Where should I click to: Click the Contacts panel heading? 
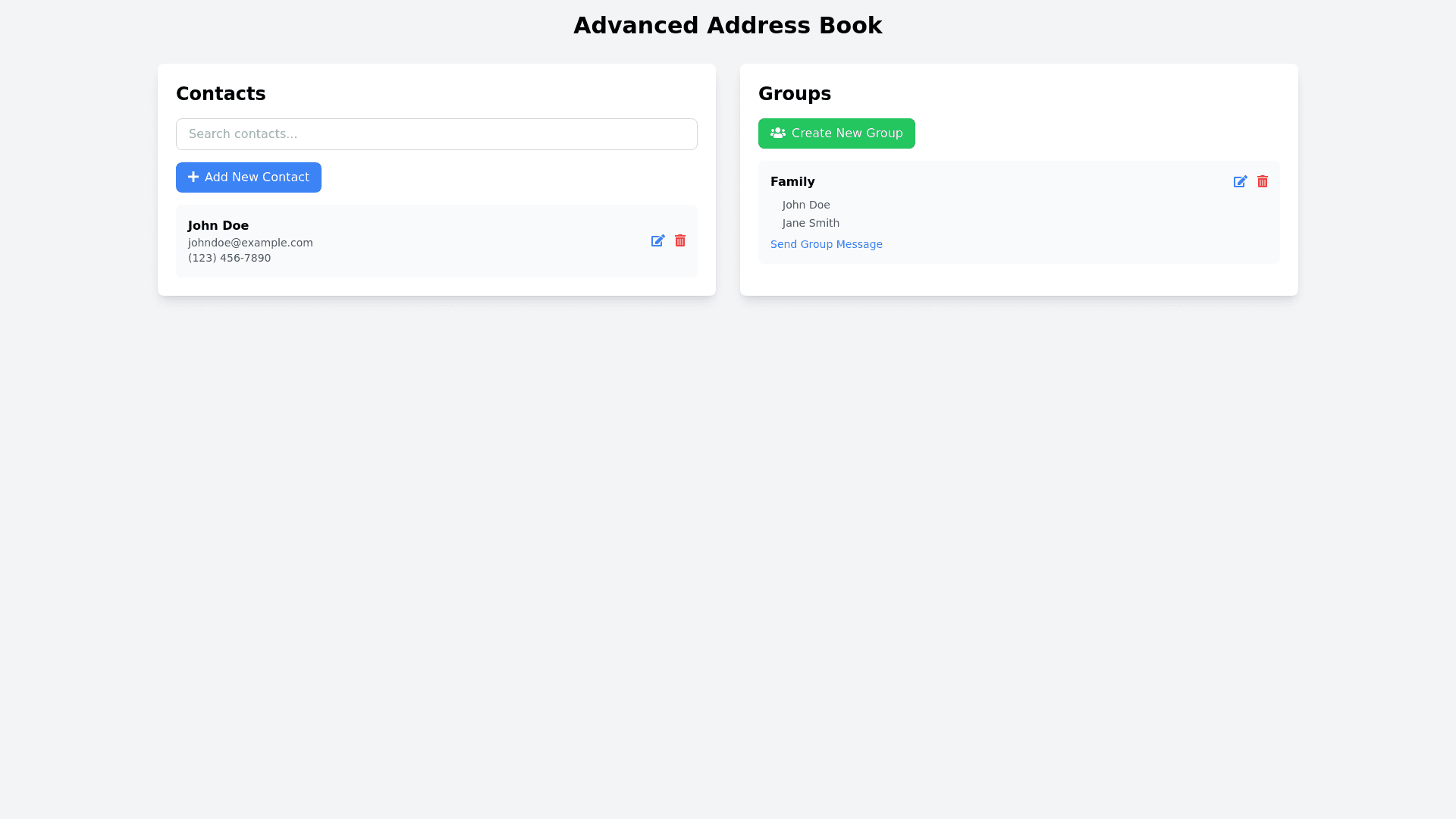pos(221,94)
